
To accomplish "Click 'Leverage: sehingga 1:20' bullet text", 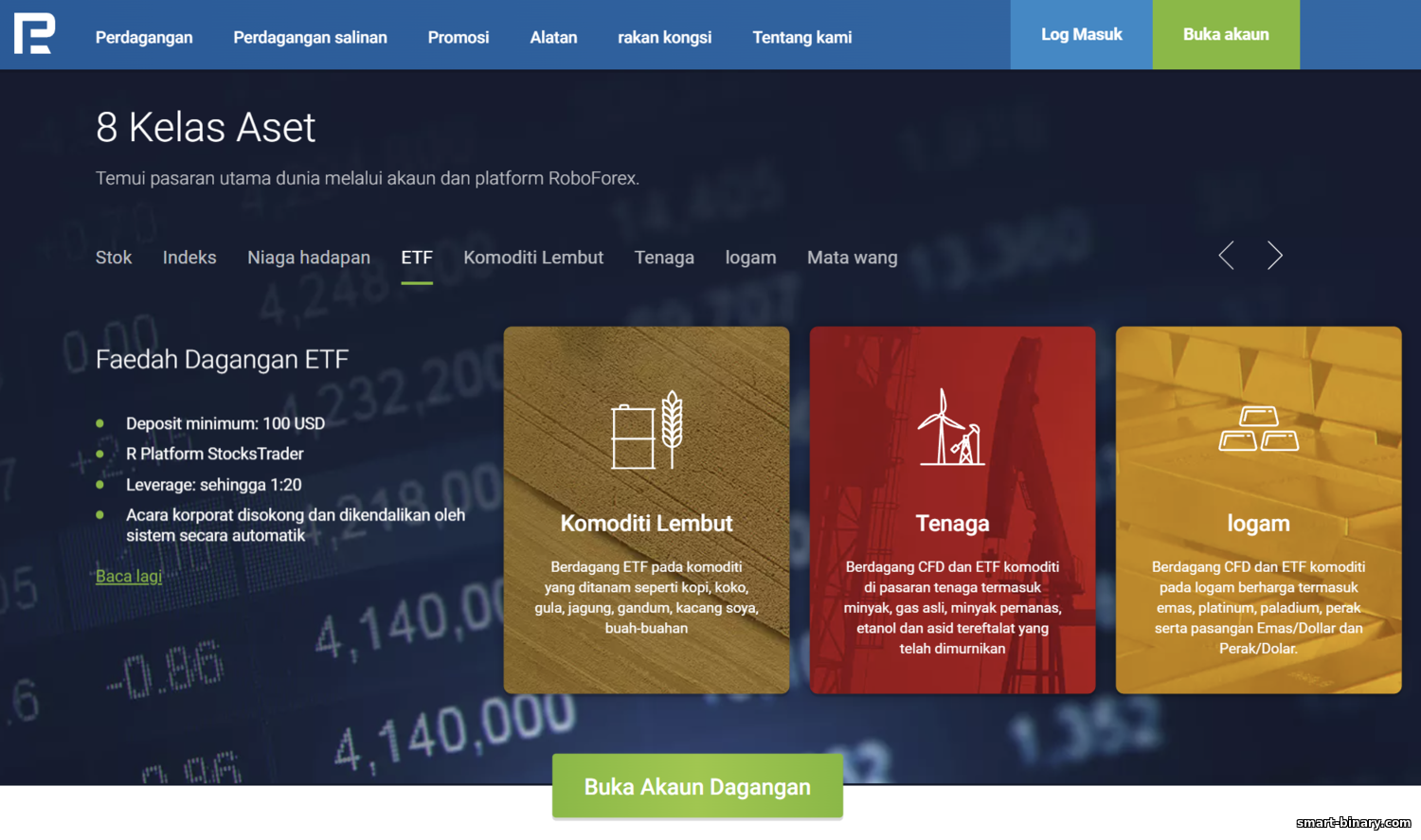I will [x=214, y=485].
